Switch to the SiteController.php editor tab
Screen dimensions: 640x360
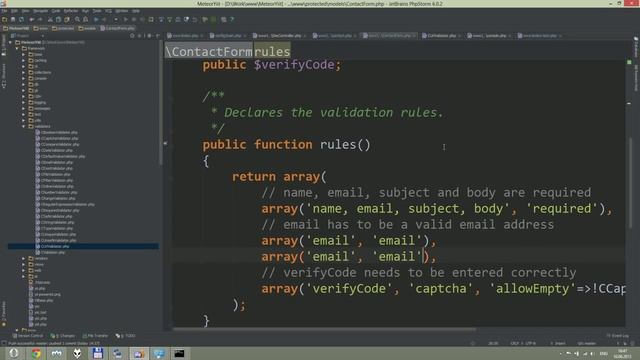click(279, 36)
